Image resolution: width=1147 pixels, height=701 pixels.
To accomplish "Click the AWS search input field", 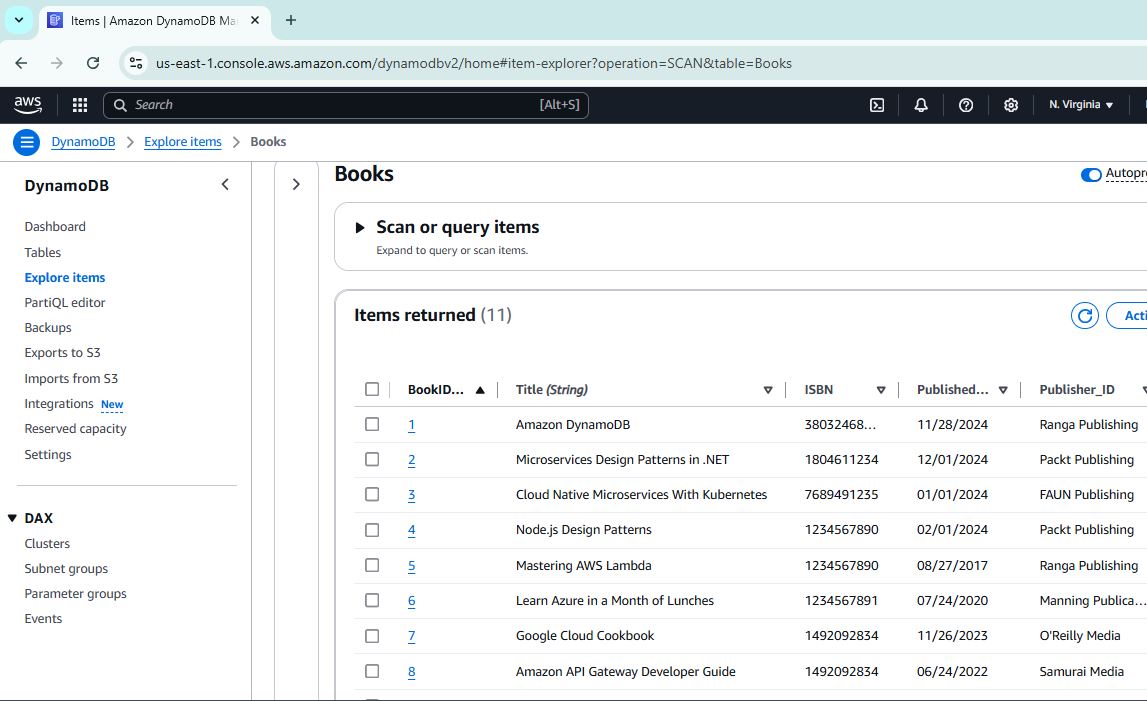I will (x=346, y=105).
